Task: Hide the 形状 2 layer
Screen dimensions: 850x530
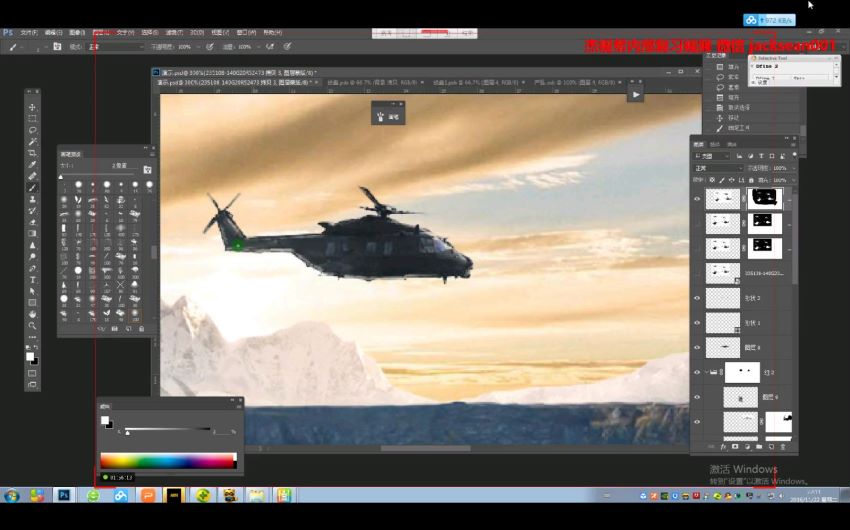Action: pos(697,298)
